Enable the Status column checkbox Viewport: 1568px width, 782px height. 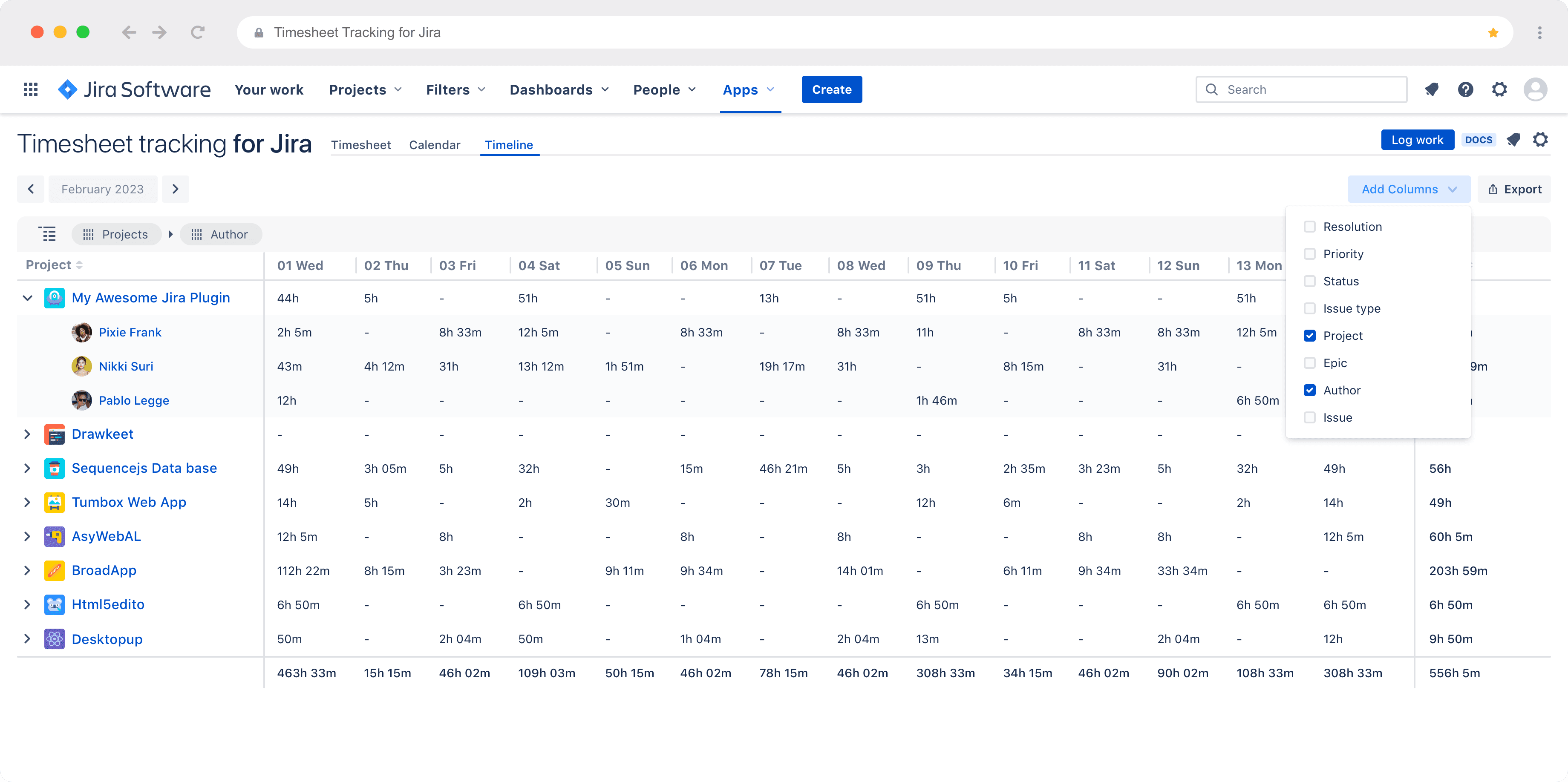click(1309, 281)
